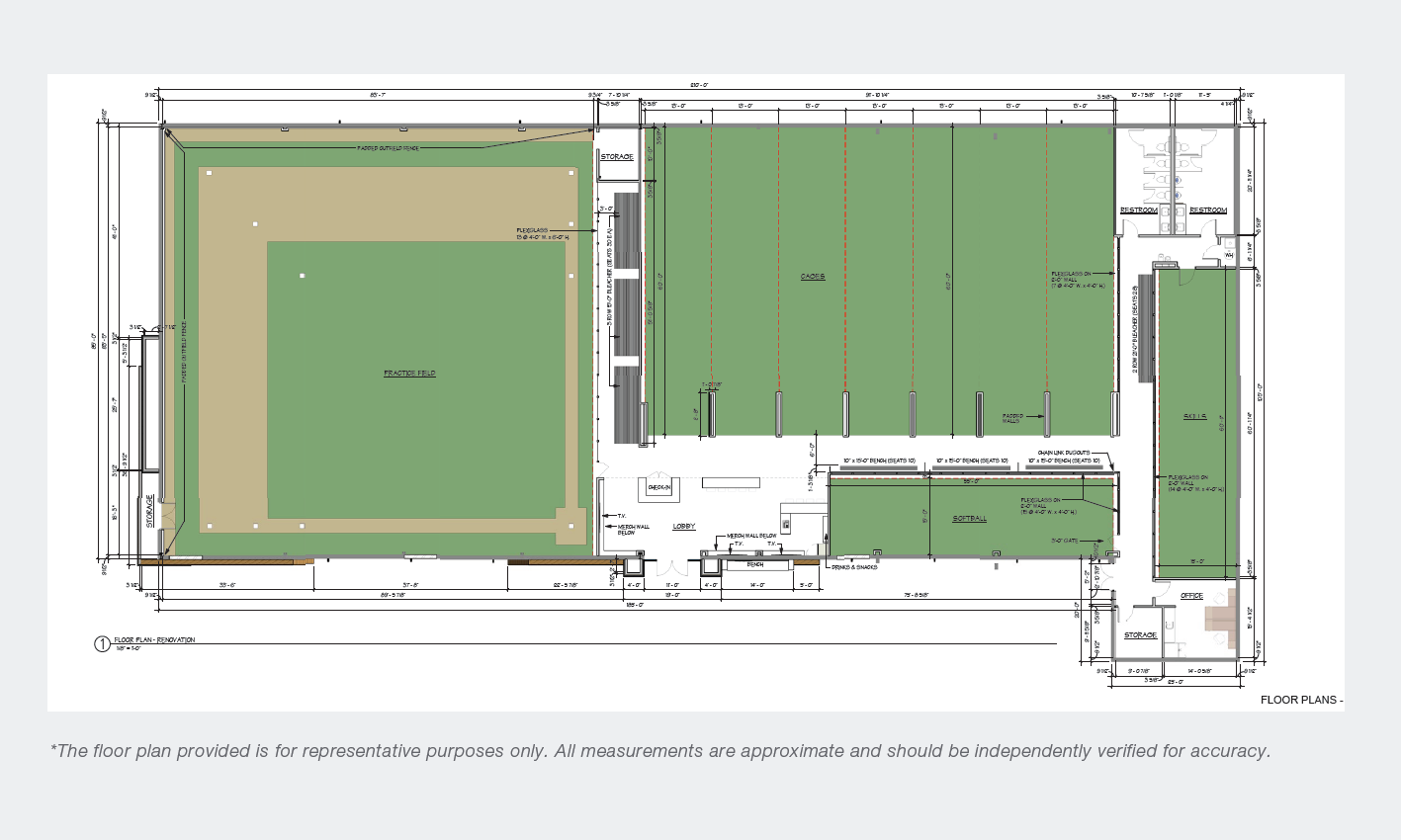This screenshot has width=1401, height=840.
Task: Click the Floor Plan - Renovation title
Action: [x=154, y=640]
